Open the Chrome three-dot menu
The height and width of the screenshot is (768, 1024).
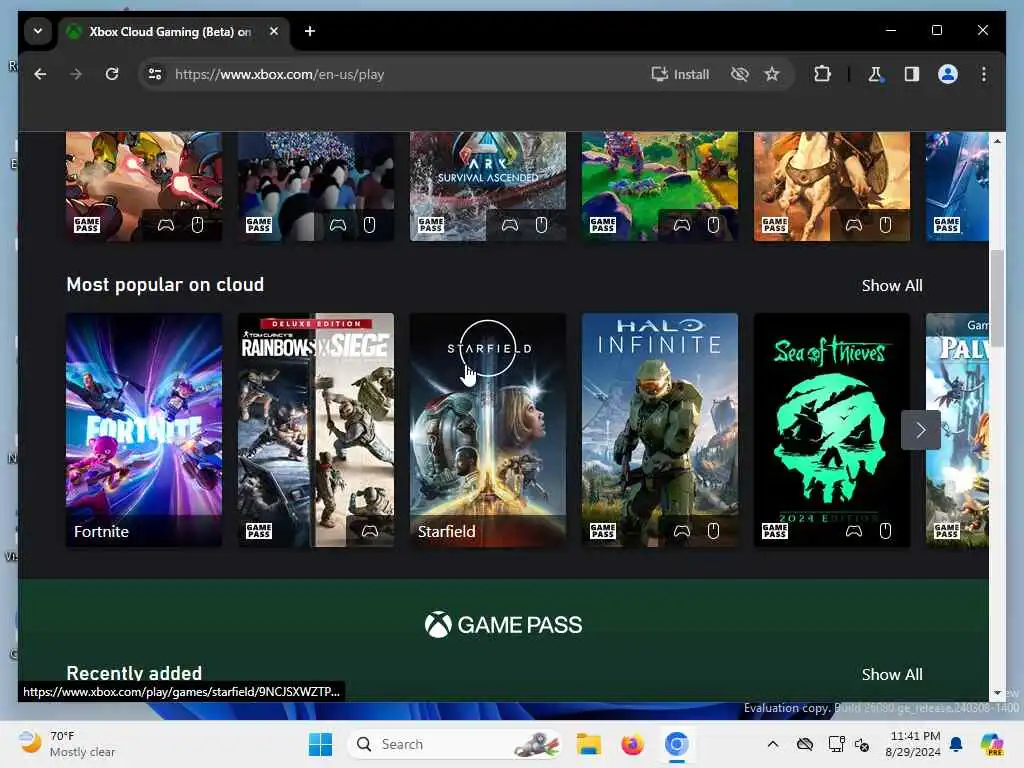[984, 74]
